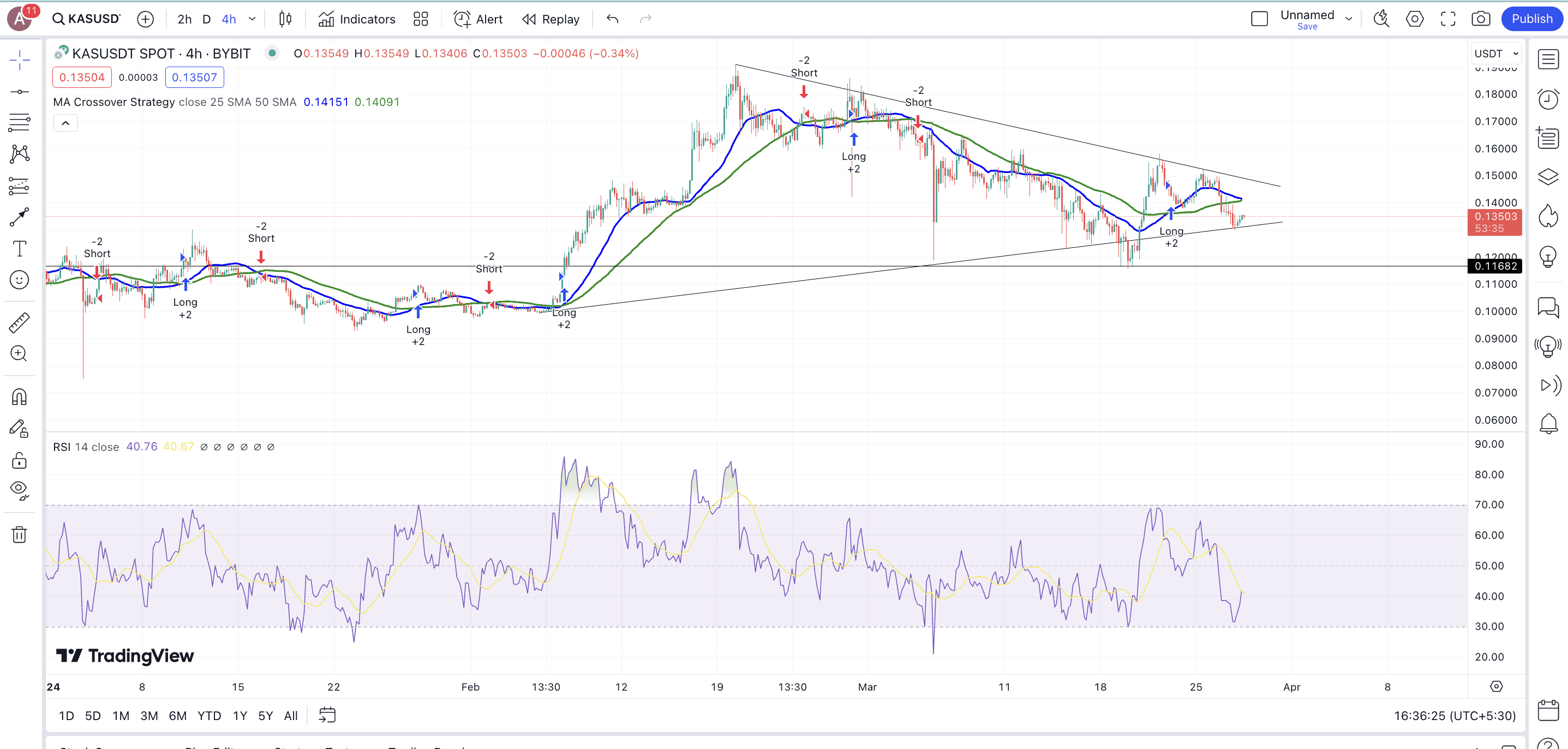The image size is (1568, 749).
Task: Select the 3M date range
Action: coord(149,716)
